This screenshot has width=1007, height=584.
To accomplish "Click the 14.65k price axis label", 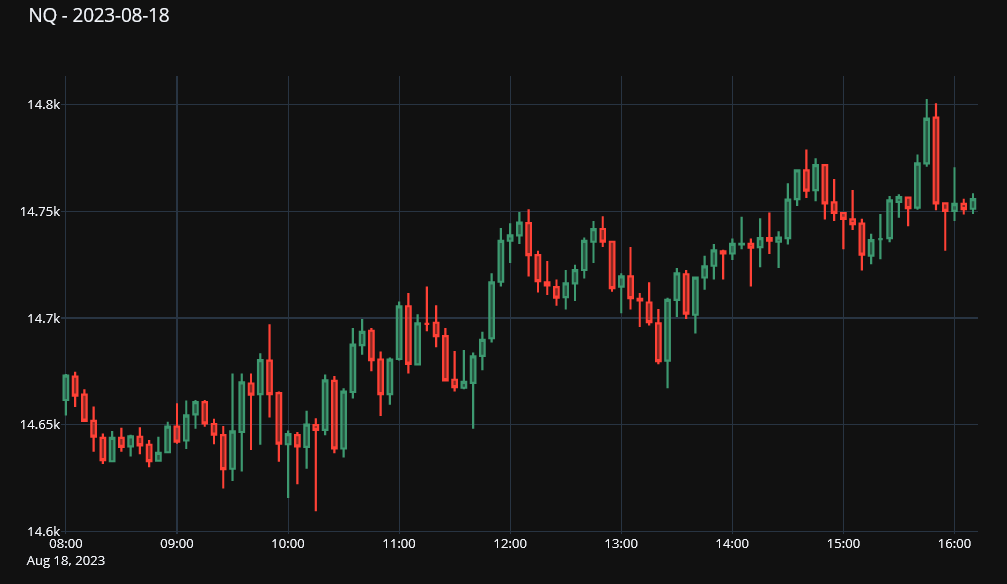I will point(40,425).
